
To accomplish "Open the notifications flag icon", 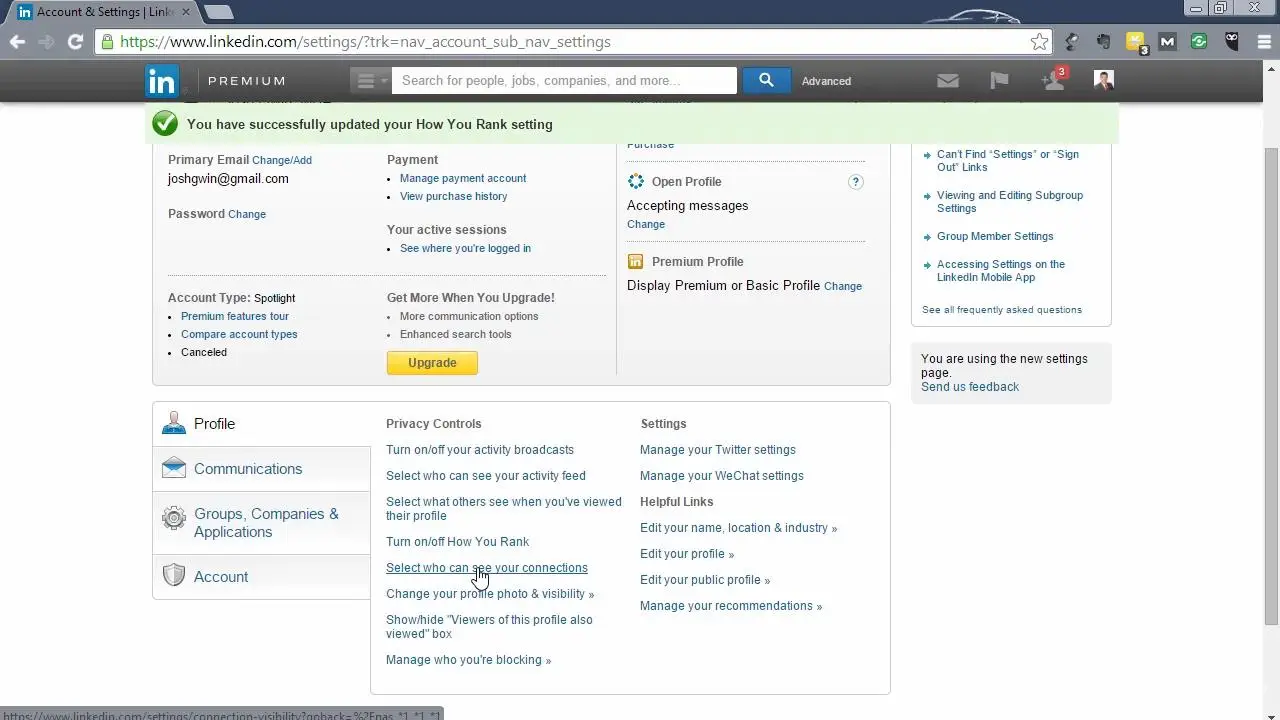I will (999, 81).
